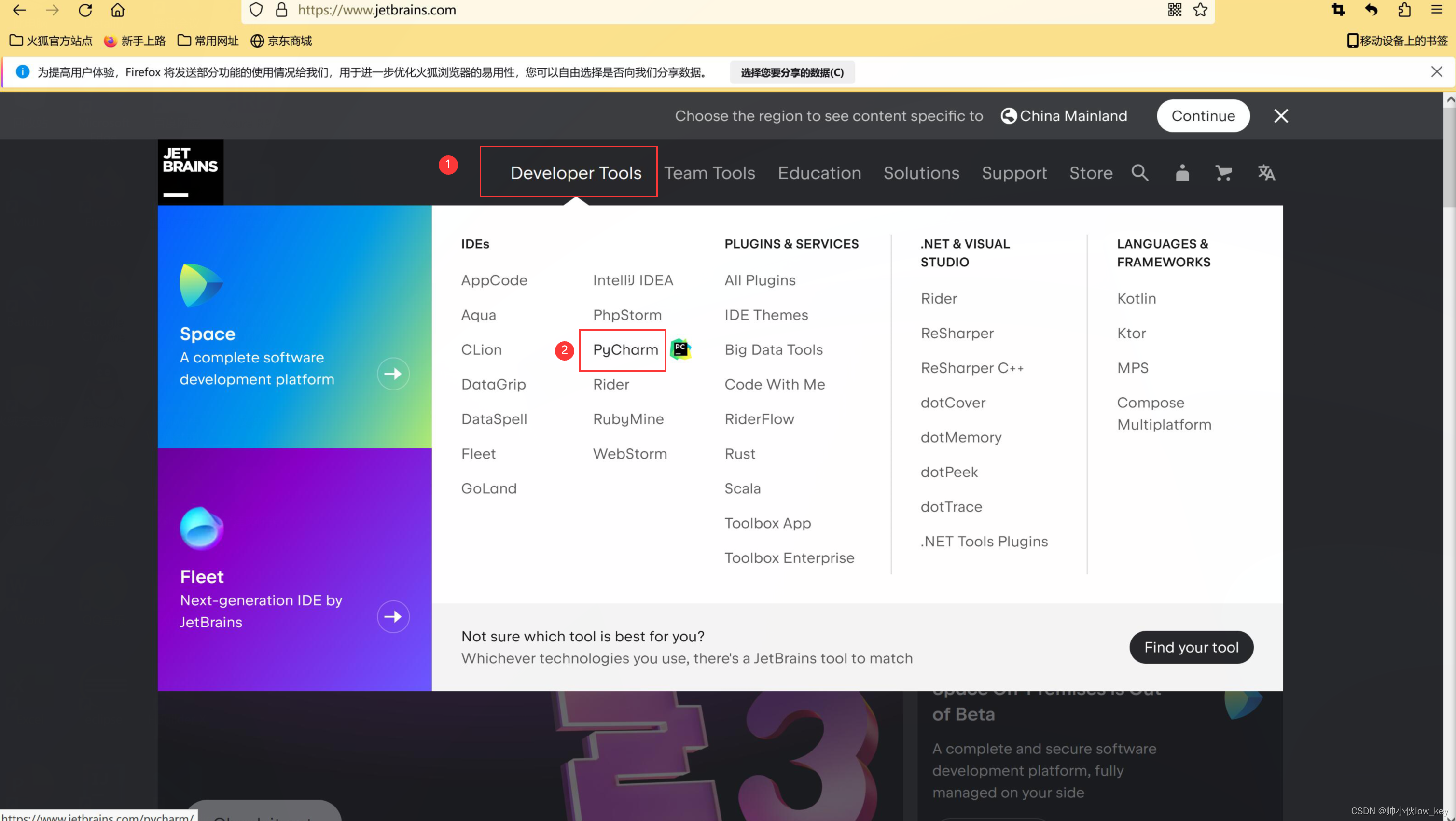1456x821 pixels.
Task: Dismiss the region selection banner
Action: point(1281,116)
